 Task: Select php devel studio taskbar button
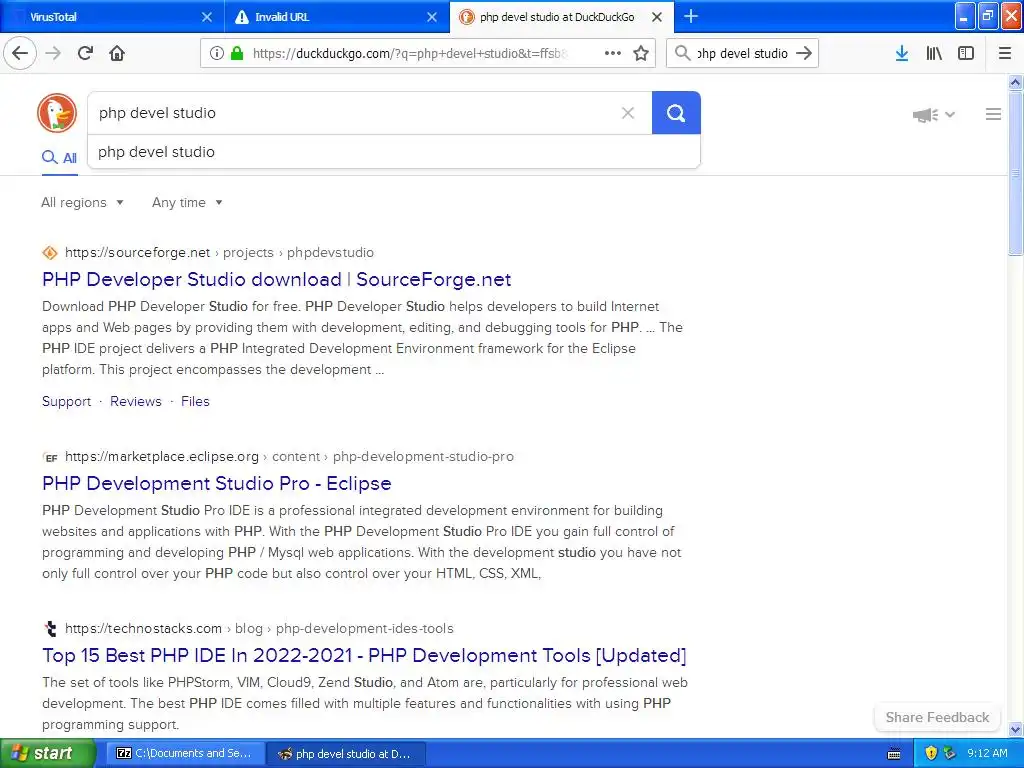(x=346, y=754)
